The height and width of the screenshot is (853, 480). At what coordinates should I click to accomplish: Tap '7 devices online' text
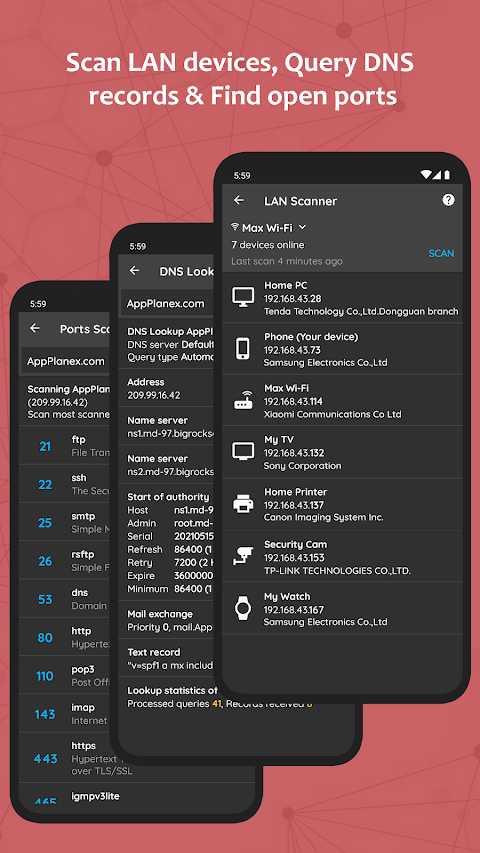268,245
